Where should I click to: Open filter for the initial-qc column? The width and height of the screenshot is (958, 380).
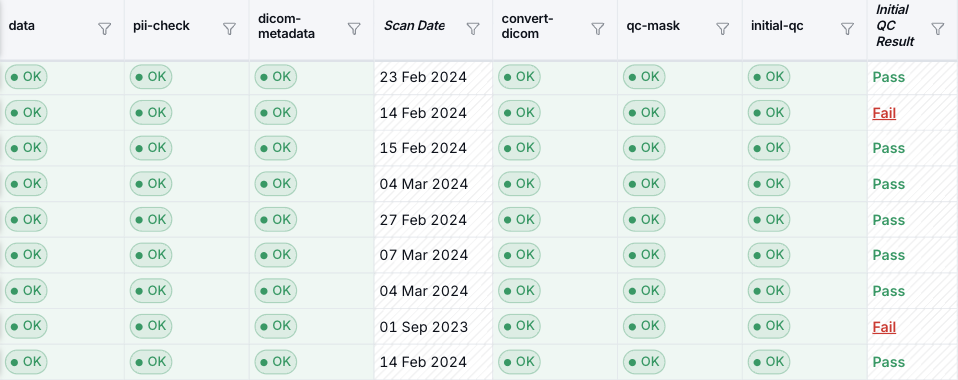pos(847,29)
